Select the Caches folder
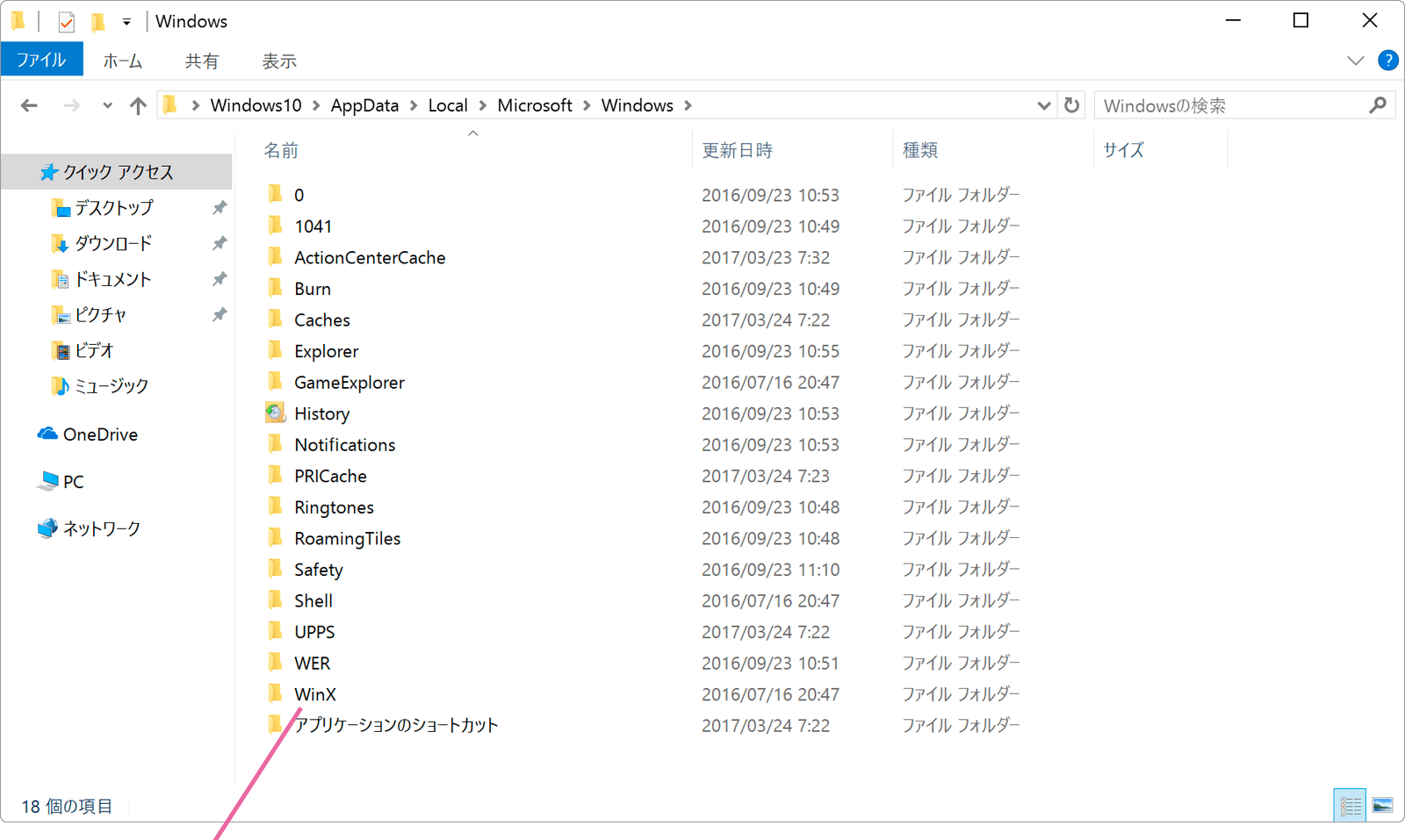 click(322, 320)
